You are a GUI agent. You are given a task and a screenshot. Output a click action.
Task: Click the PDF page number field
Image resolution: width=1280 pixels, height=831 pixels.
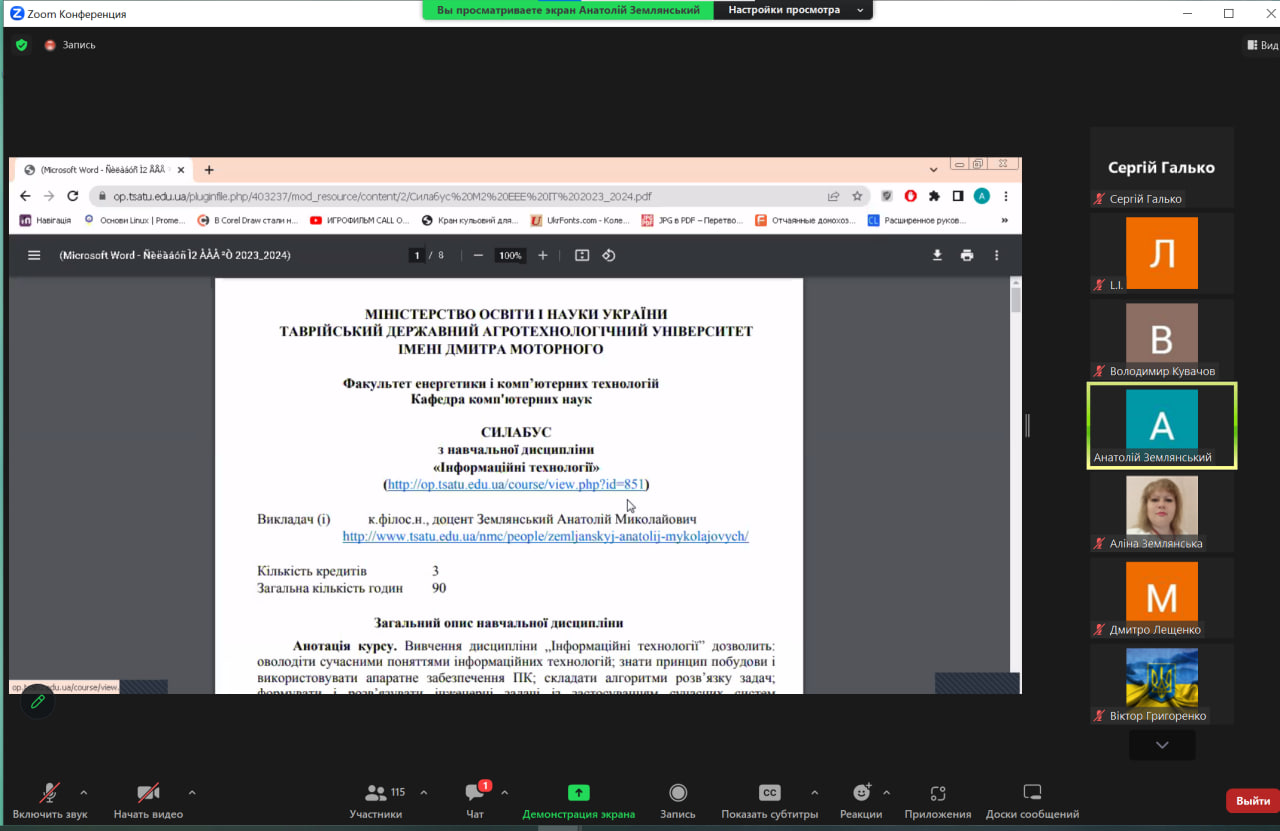pos(418,256)
